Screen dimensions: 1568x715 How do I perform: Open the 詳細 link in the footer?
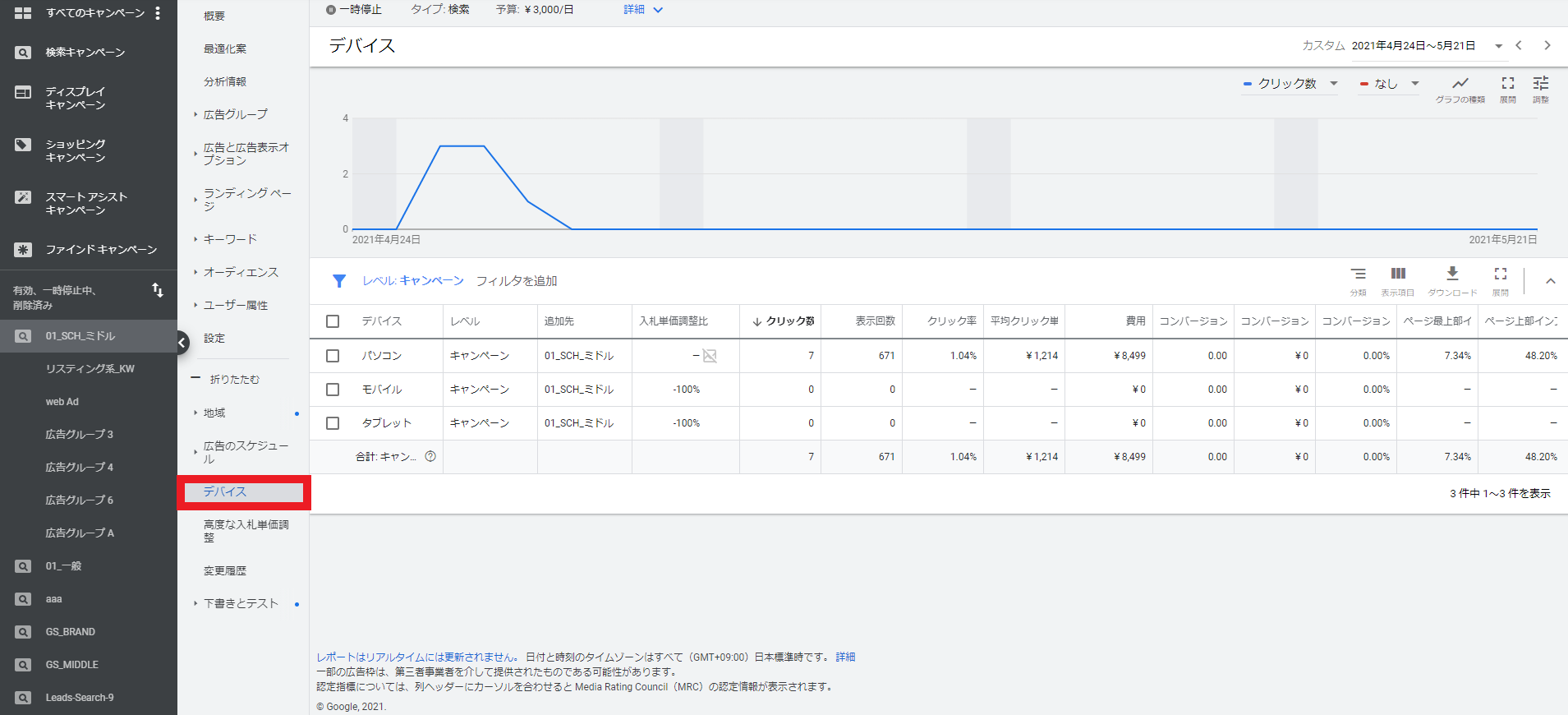(x=845, y=657)
